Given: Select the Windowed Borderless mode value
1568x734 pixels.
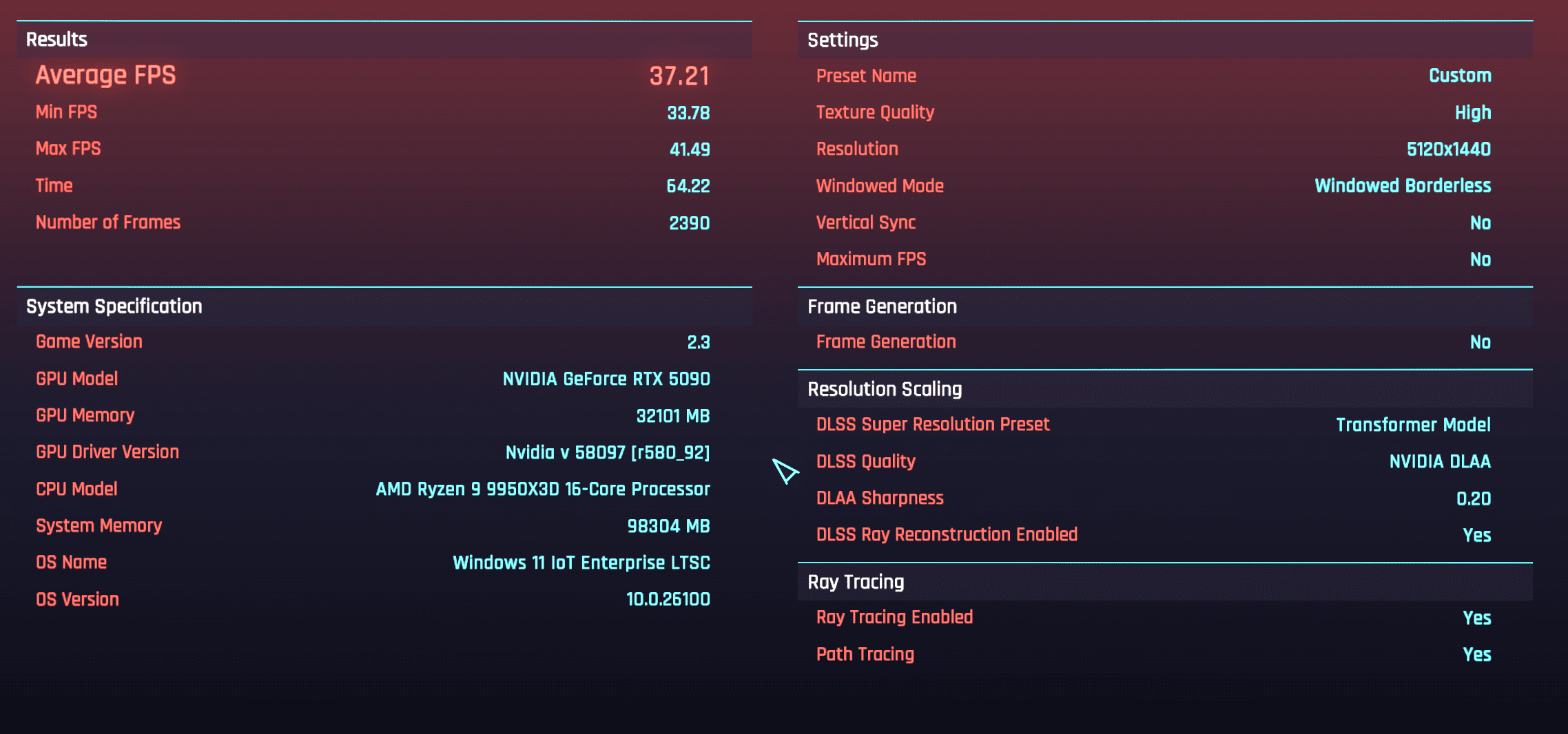Looking at the screenshot, I should click(x=1402, y=186).
